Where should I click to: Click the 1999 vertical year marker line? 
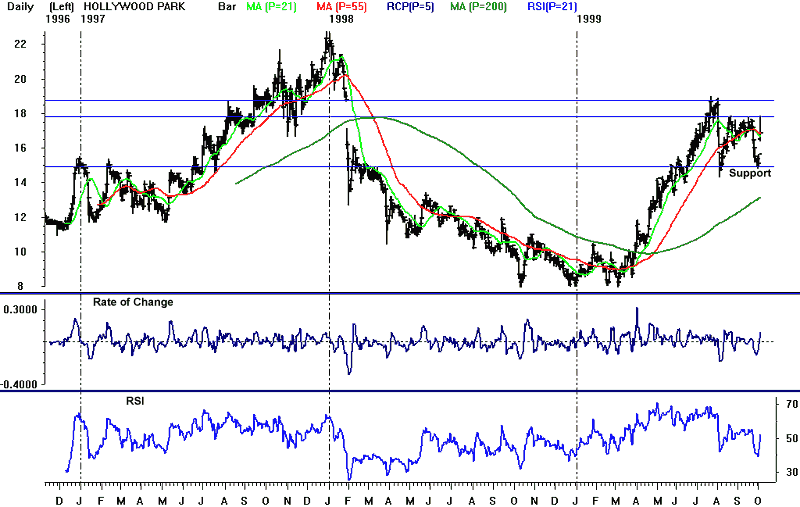point(577,255)
